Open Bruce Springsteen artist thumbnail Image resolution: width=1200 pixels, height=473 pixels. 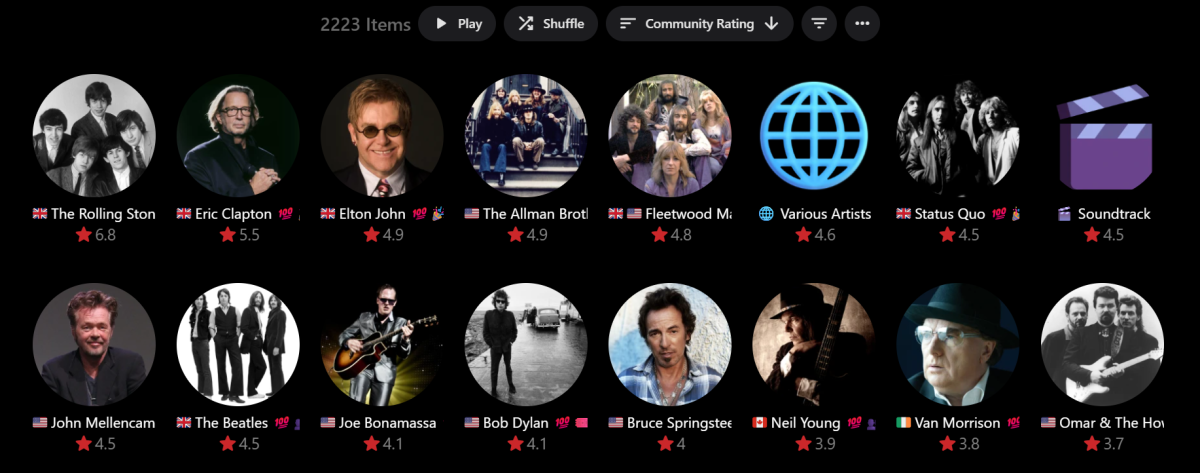coord(670,344)
